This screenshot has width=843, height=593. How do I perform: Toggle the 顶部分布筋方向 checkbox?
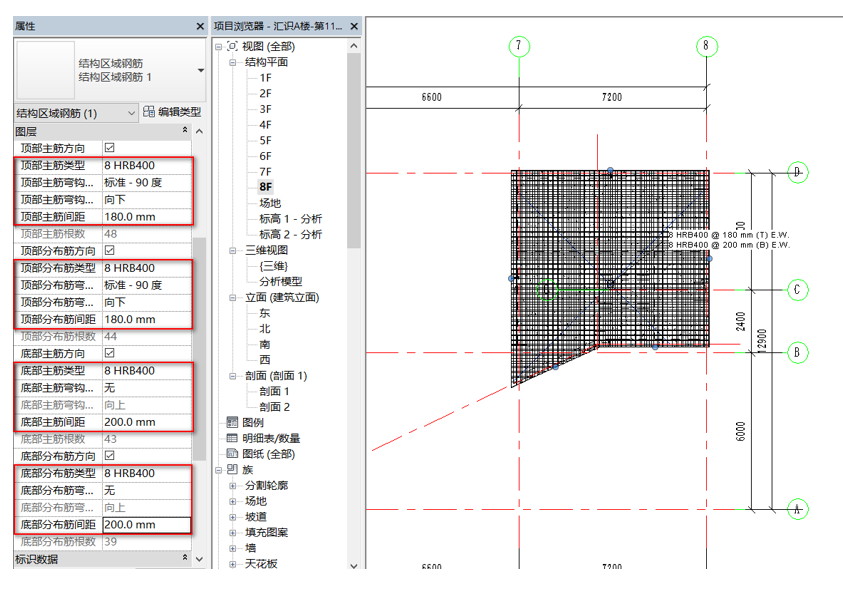point(110,251)
